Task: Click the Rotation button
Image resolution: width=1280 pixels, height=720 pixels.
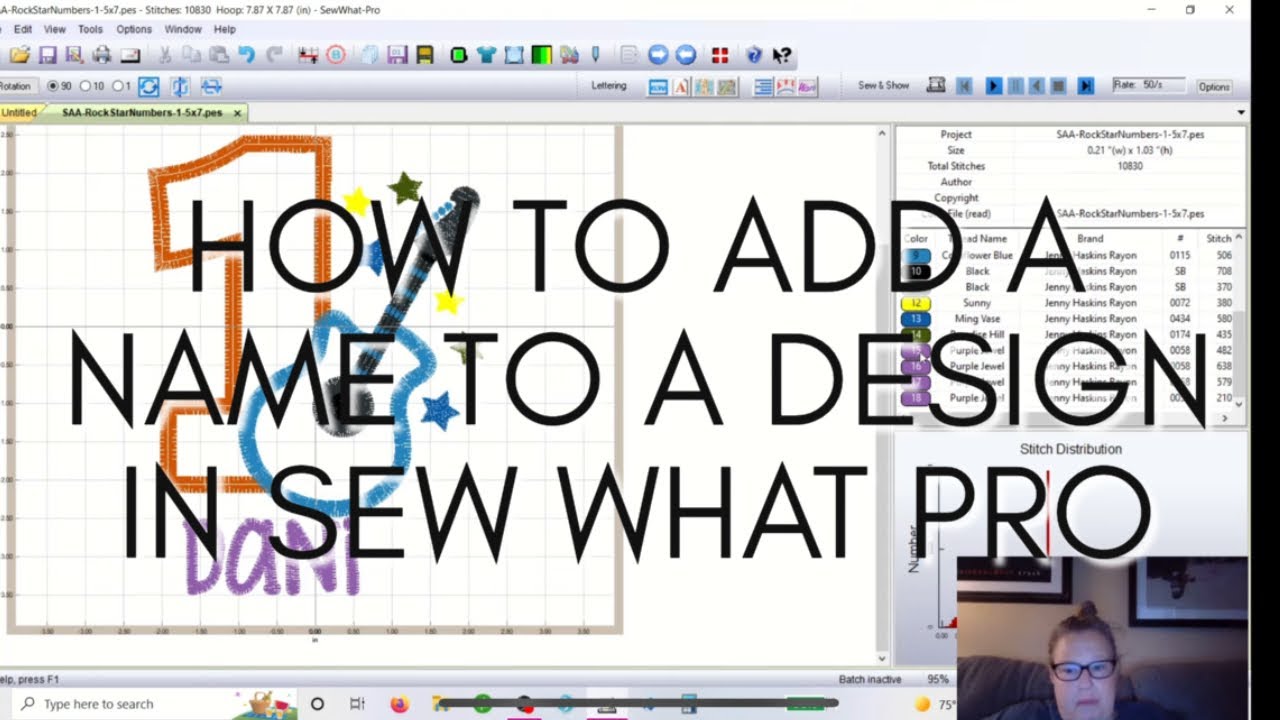Action: (17, 87)
